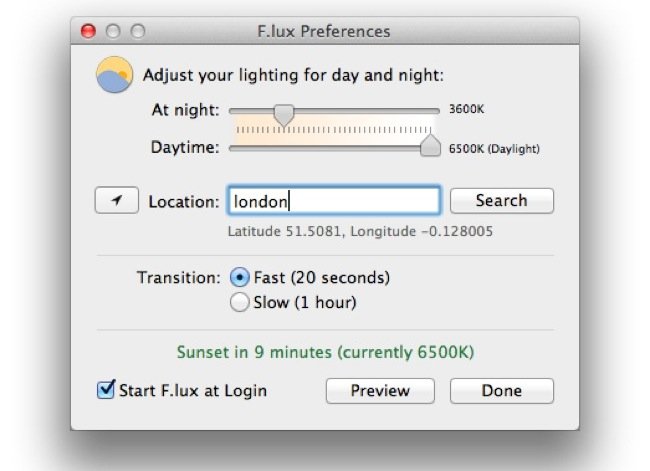Click the tick-marked gradient between sliders
Viewport: 650px width, 471px height.
tap(333, 130)
